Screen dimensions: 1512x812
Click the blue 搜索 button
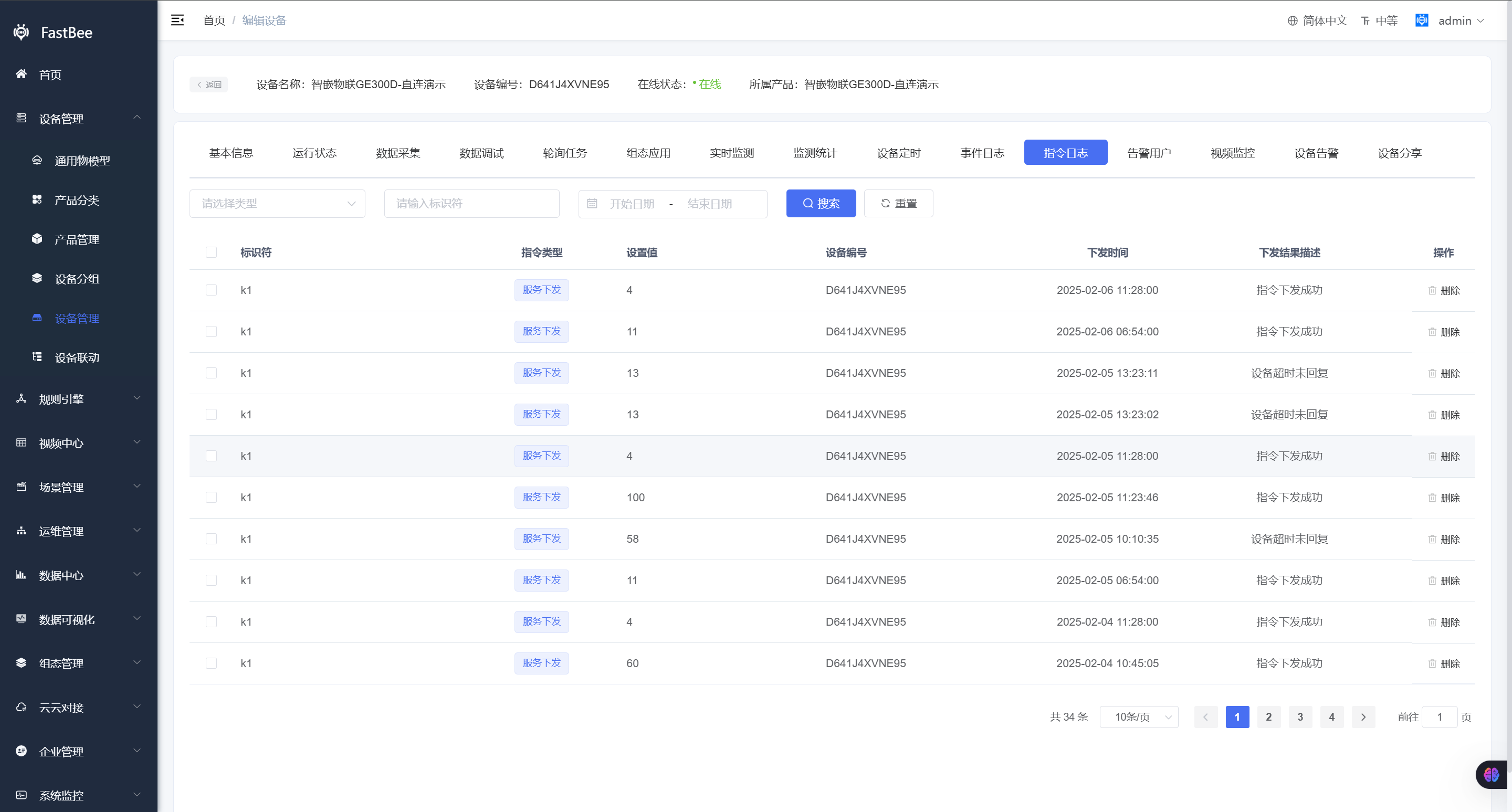[821, 204]
